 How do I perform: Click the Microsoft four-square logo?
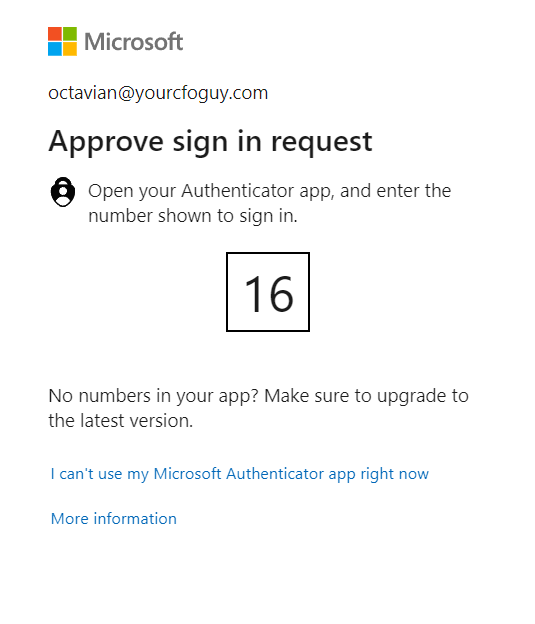62,41
